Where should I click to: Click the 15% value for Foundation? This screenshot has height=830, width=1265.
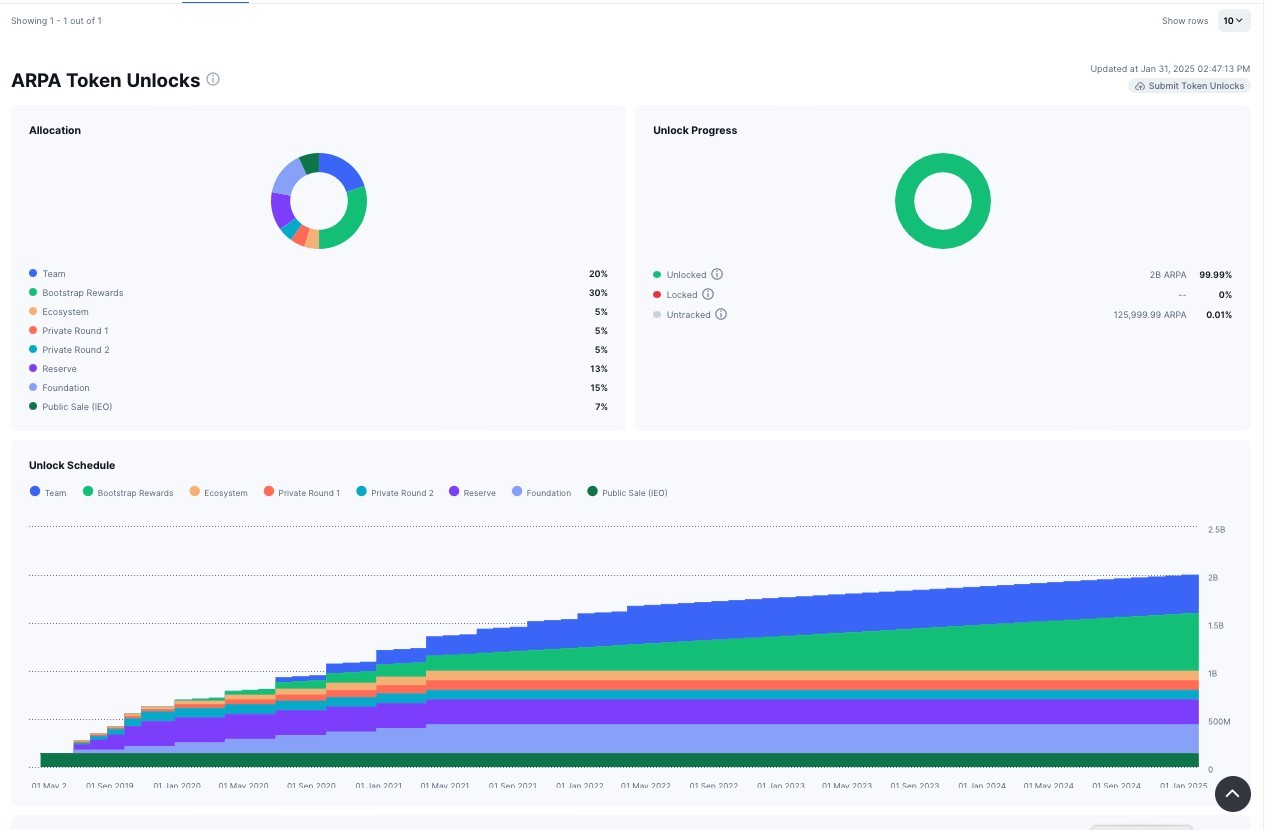click(x=598, y=388)
